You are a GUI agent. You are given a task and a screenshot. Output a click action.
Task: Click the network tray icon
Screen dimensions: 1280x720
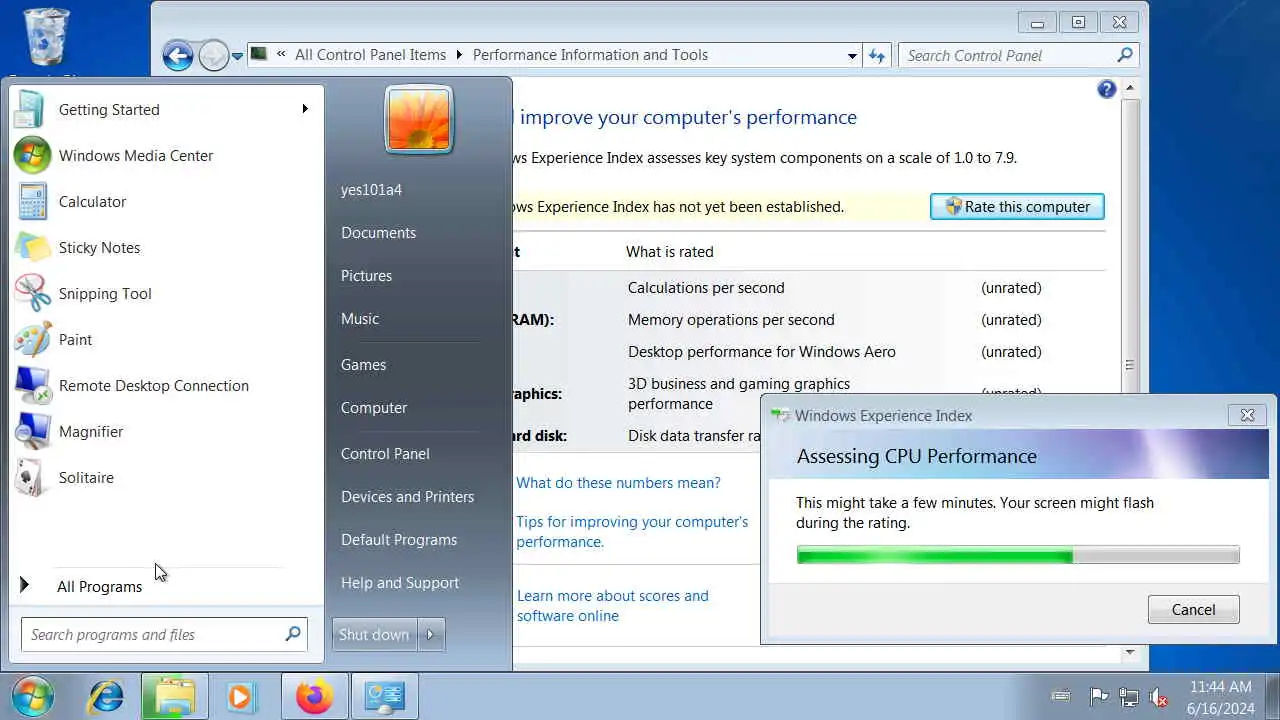point(1129,697)
